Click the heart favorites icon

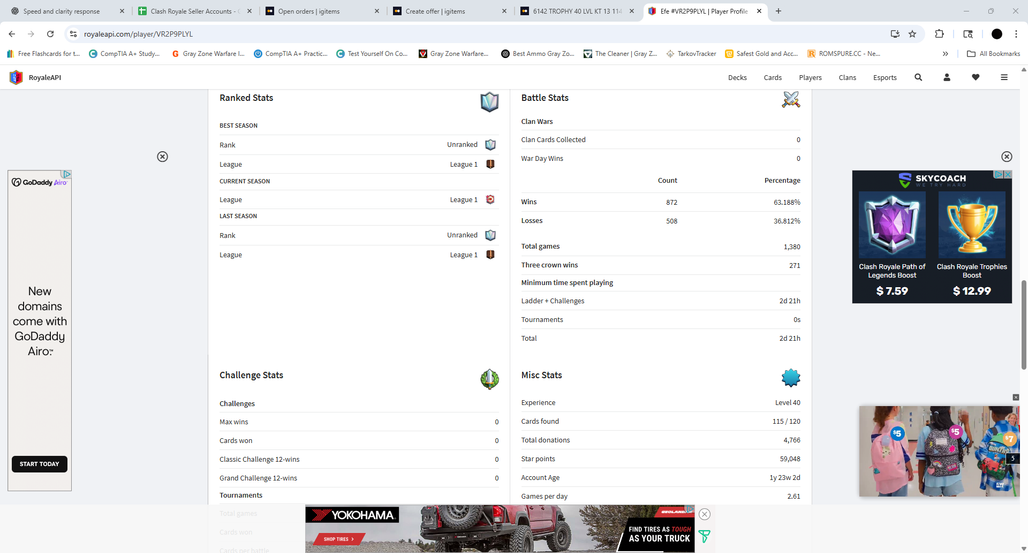coord(976,77)
